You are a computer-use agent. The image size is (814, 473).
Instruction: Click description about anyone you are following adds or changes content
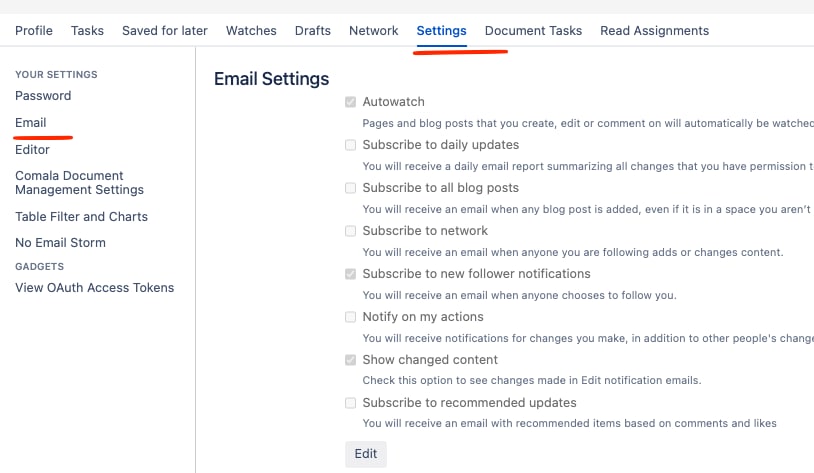573,252
